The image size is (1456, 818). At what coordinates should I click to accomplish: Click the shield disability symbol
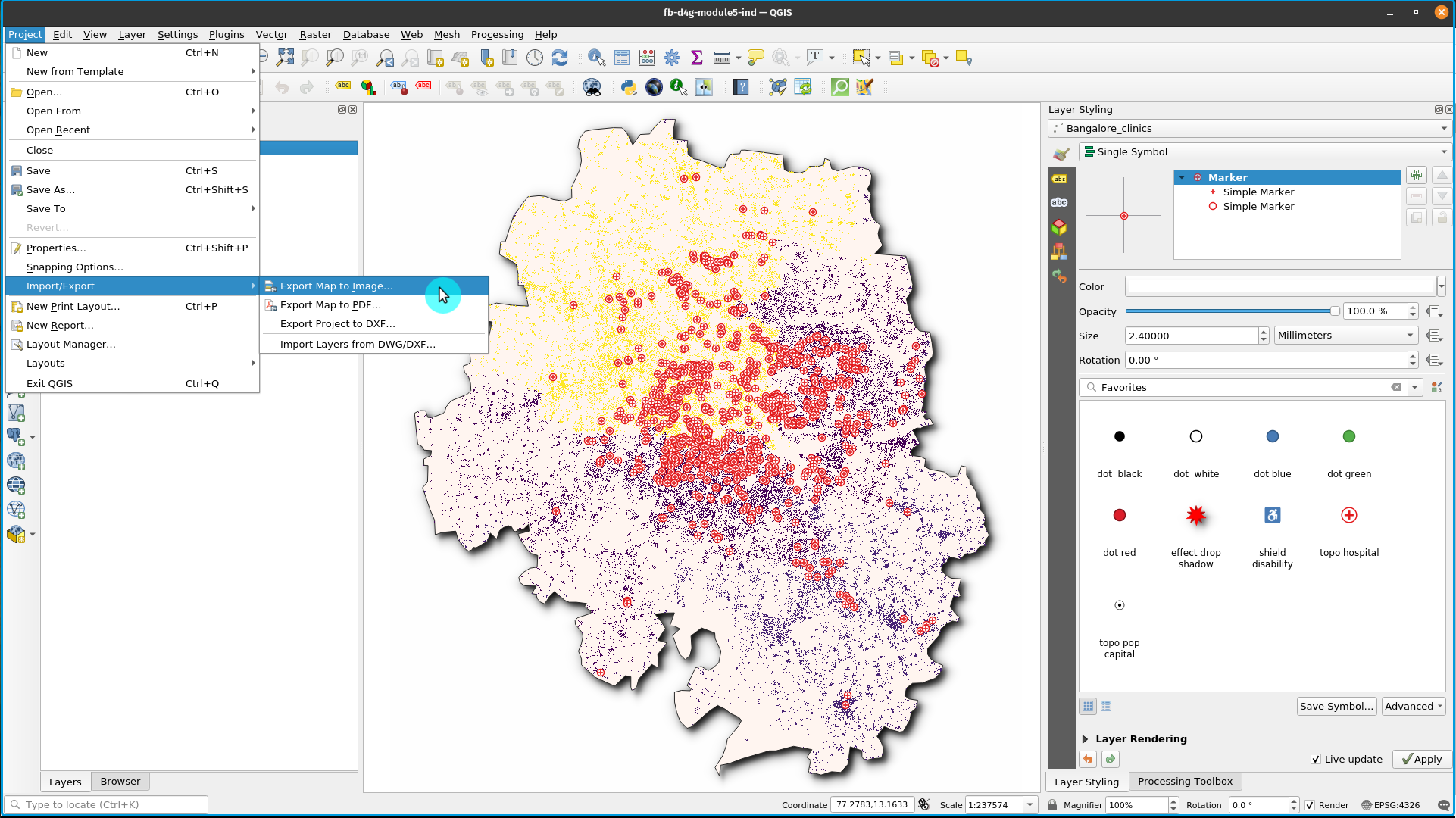tap(1272, 515)
